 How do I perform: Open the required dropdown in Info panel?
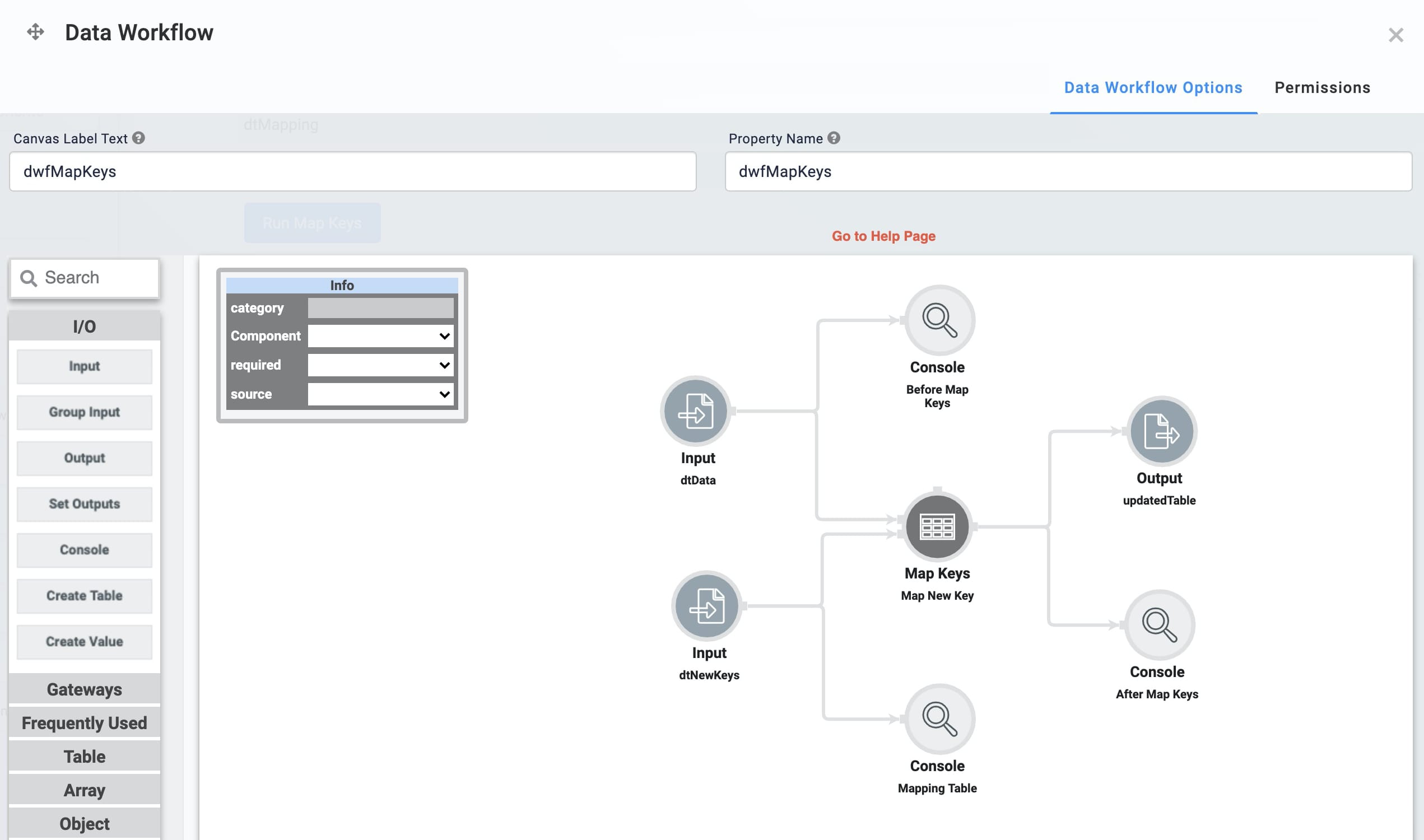(x=380, y=365)
